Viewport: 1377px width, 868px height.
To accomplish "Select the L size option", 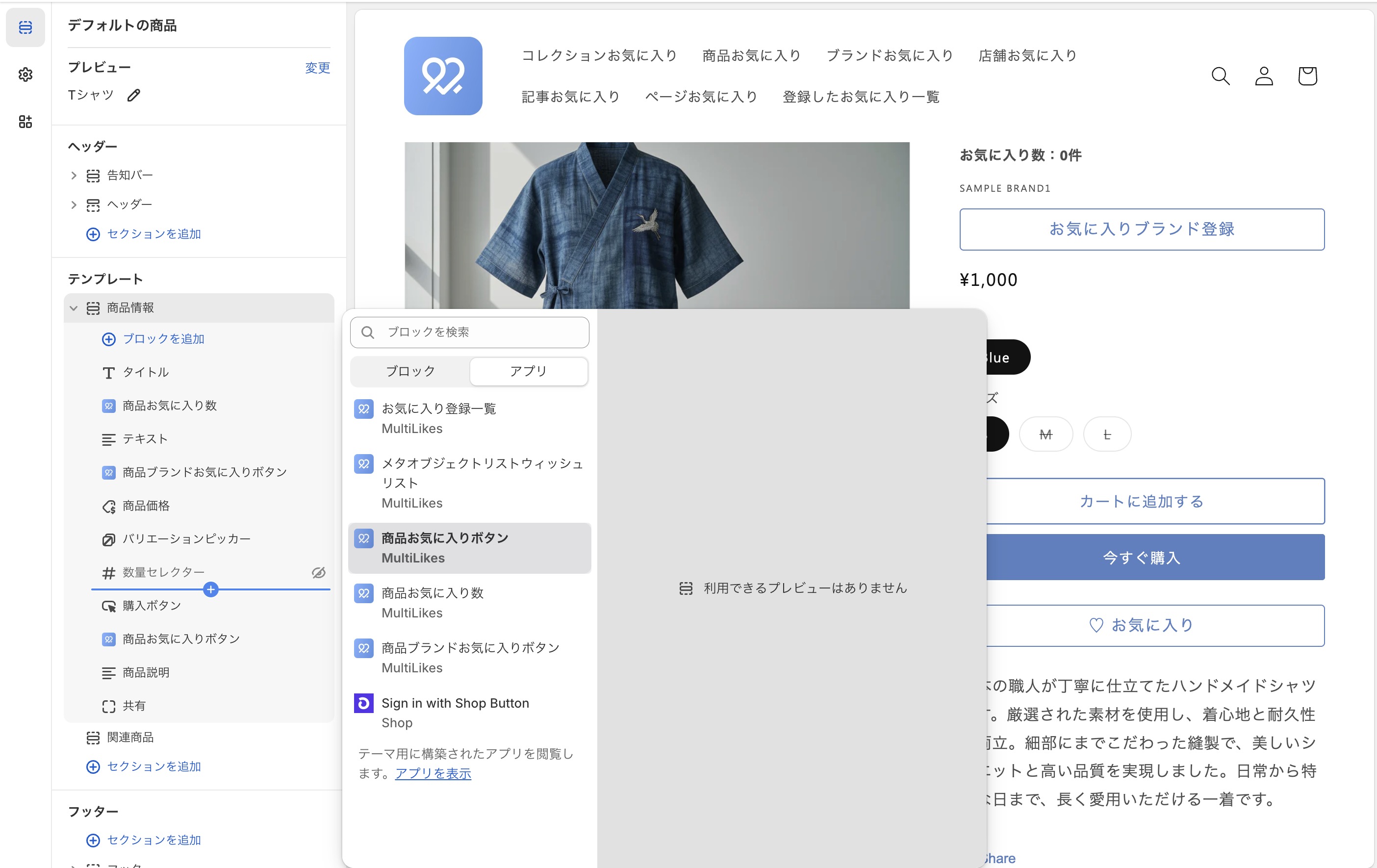I will 1106,434.
